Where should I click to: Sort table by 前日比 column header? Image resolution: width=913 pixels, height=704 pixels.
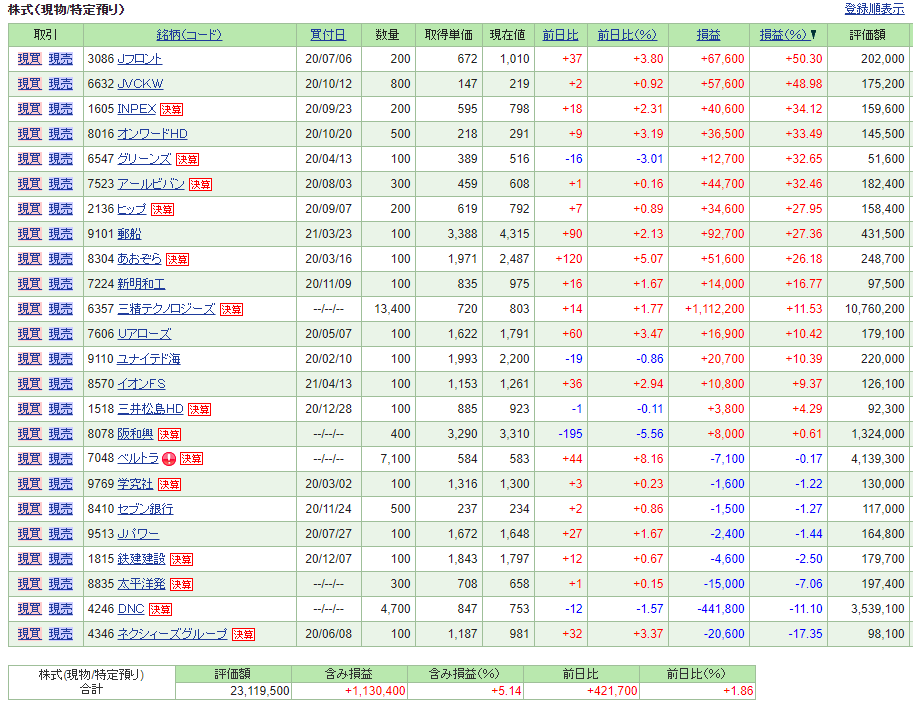pos(560,35)
